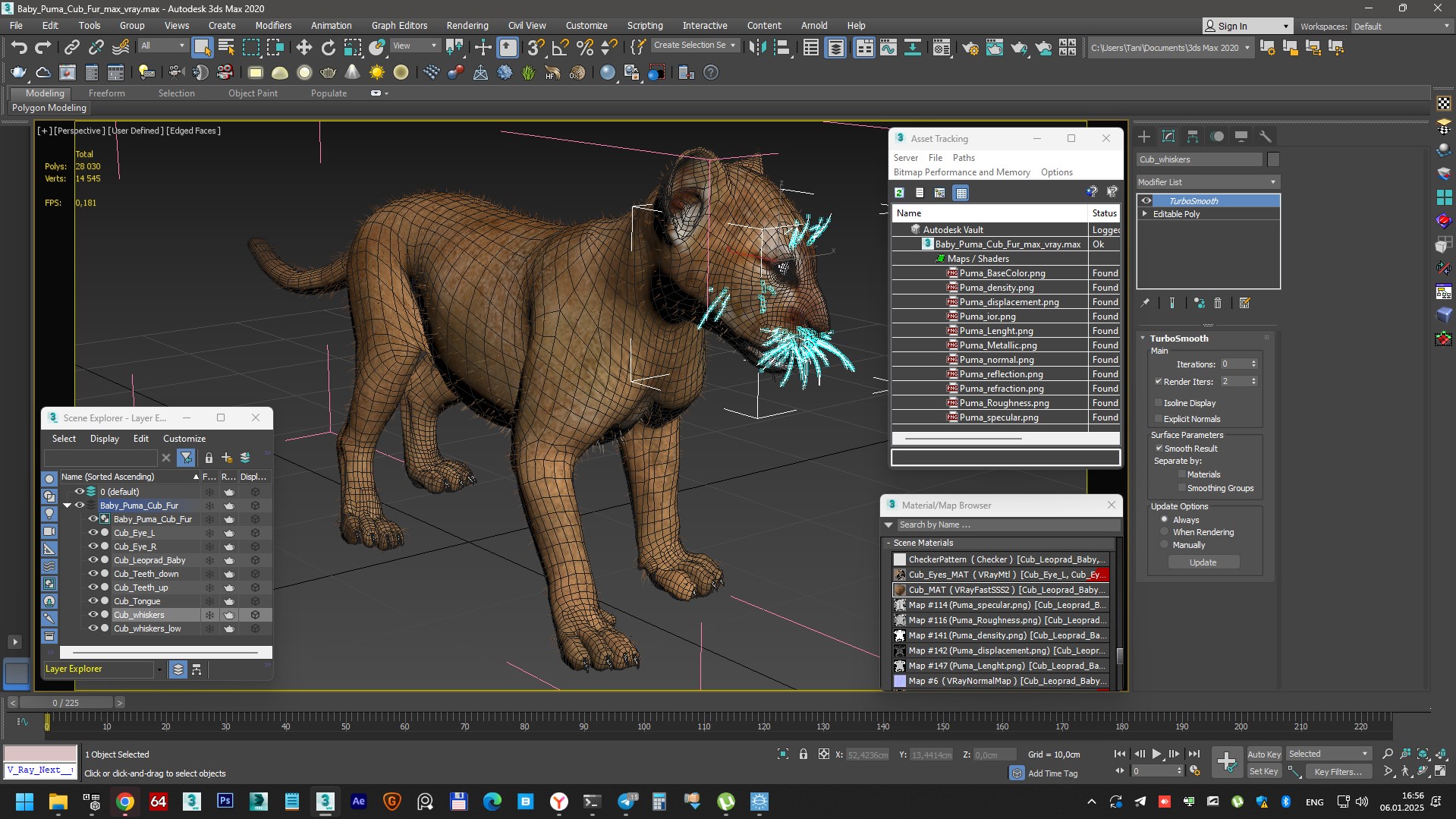The height and width of the screenshot is (819, 1456).
Task: Toggle the Percent Snap icon
Action: coord(584,48)
